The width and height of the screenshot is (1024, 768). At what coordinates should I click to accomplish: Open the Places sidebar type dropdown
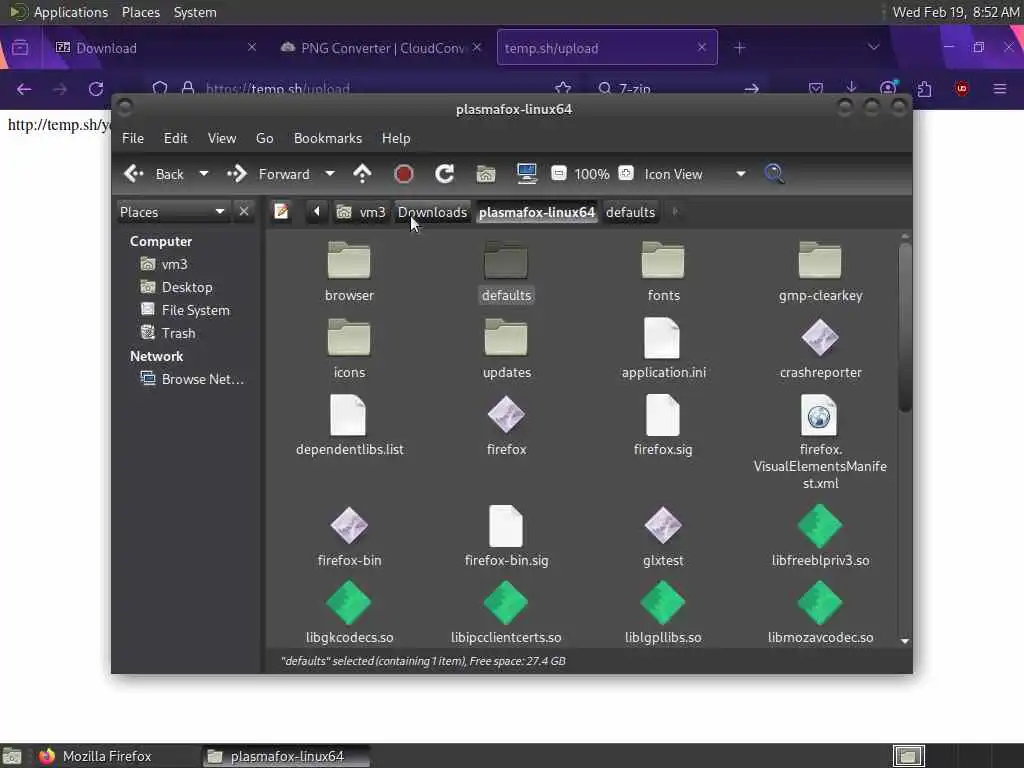172,212
